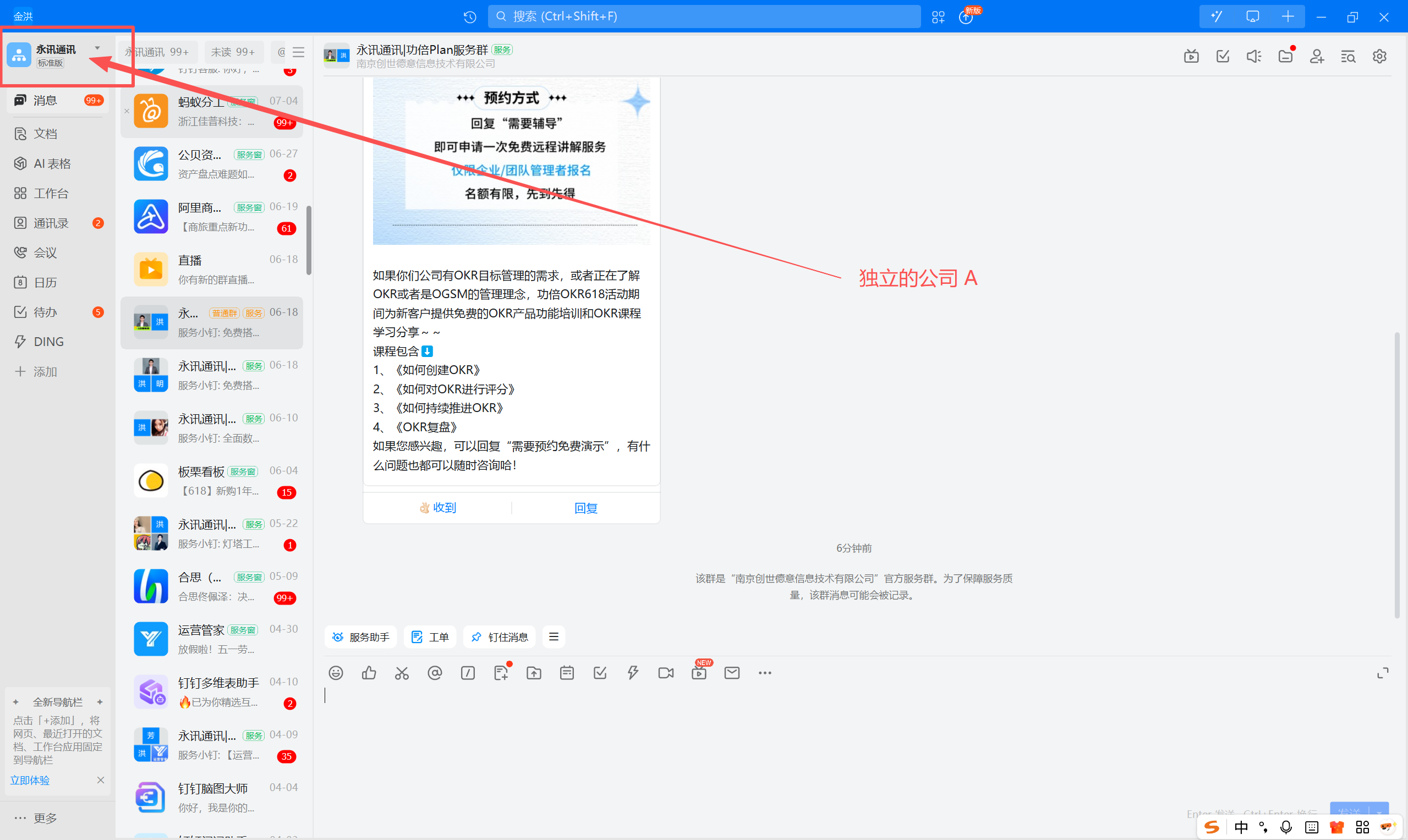Expand the 永讯通讯 organization dropdown arrow
Screen dimensions: 1408x840
[97, 48]
